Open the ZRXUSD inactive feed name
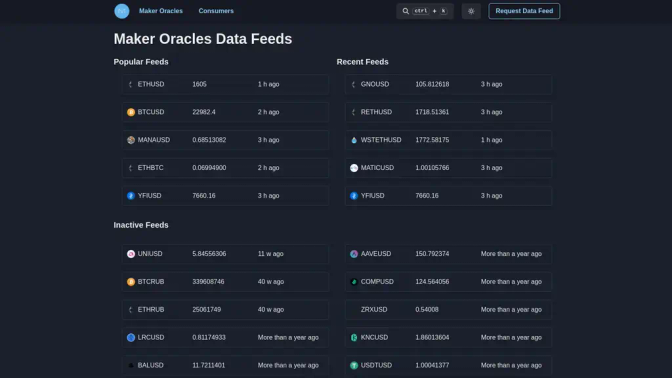 point(374,310)
